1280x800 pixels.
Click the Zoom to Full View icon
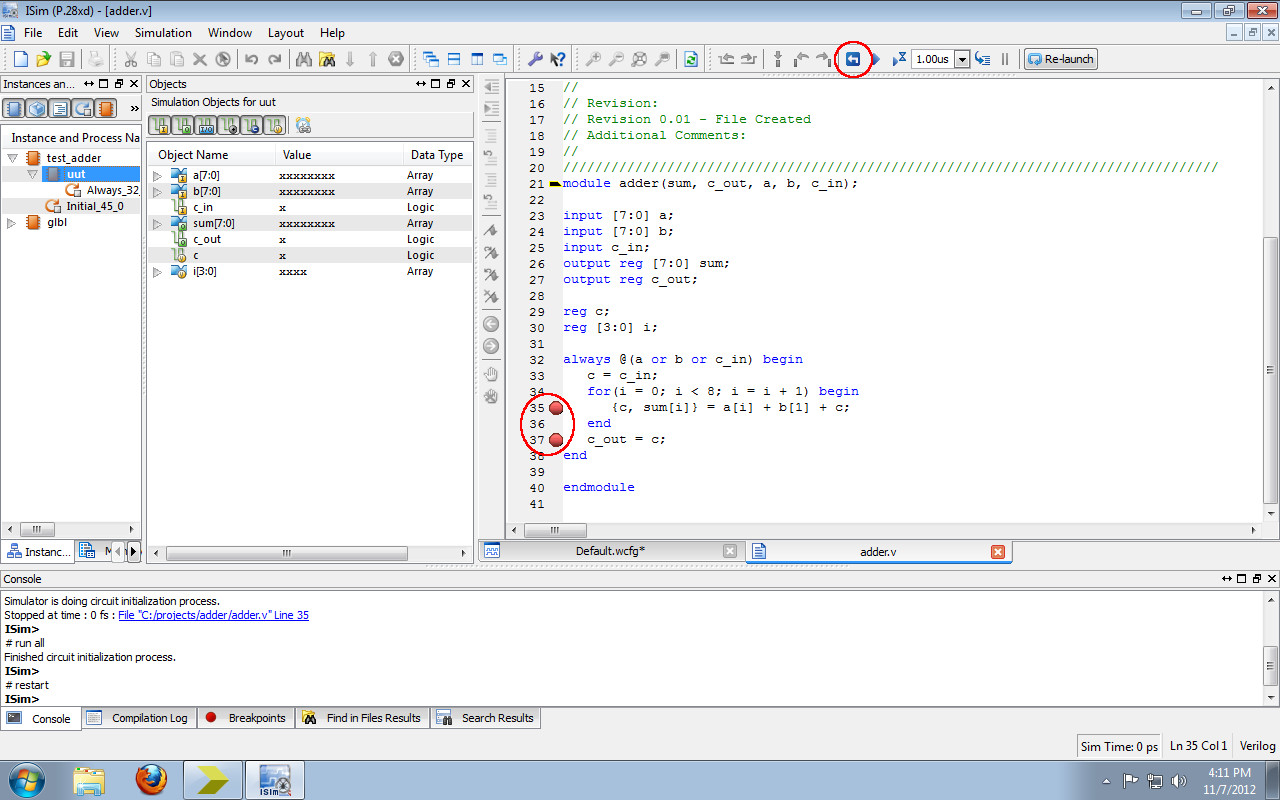pos(639,59)
